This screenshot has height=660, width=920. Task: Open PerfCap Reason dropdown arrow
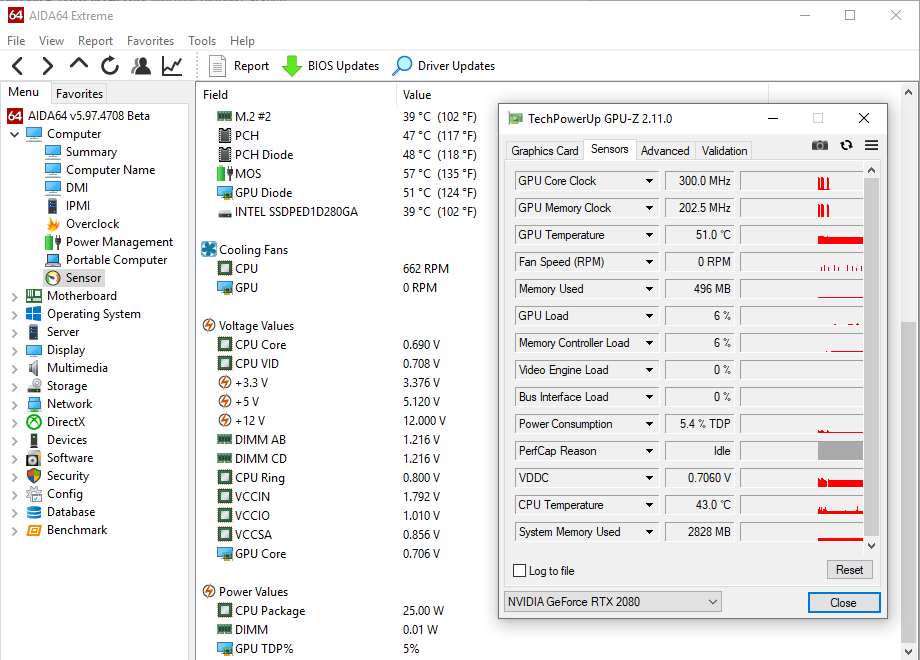[649, 451]
